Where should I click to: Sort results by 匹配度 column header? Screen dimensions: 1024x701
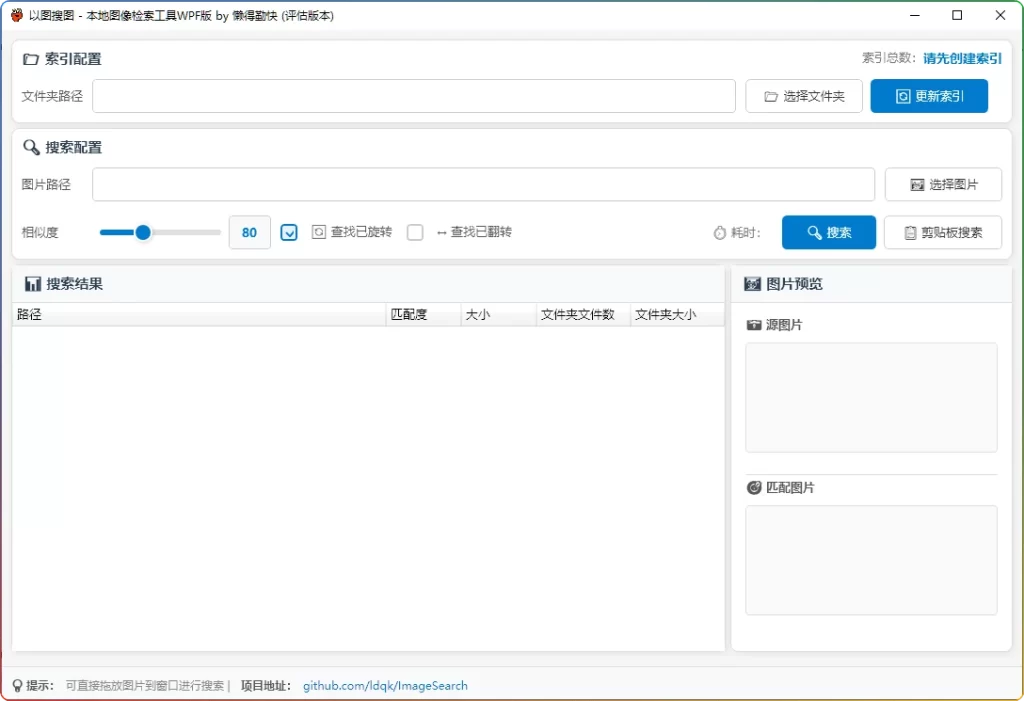(x=422, y=315)
